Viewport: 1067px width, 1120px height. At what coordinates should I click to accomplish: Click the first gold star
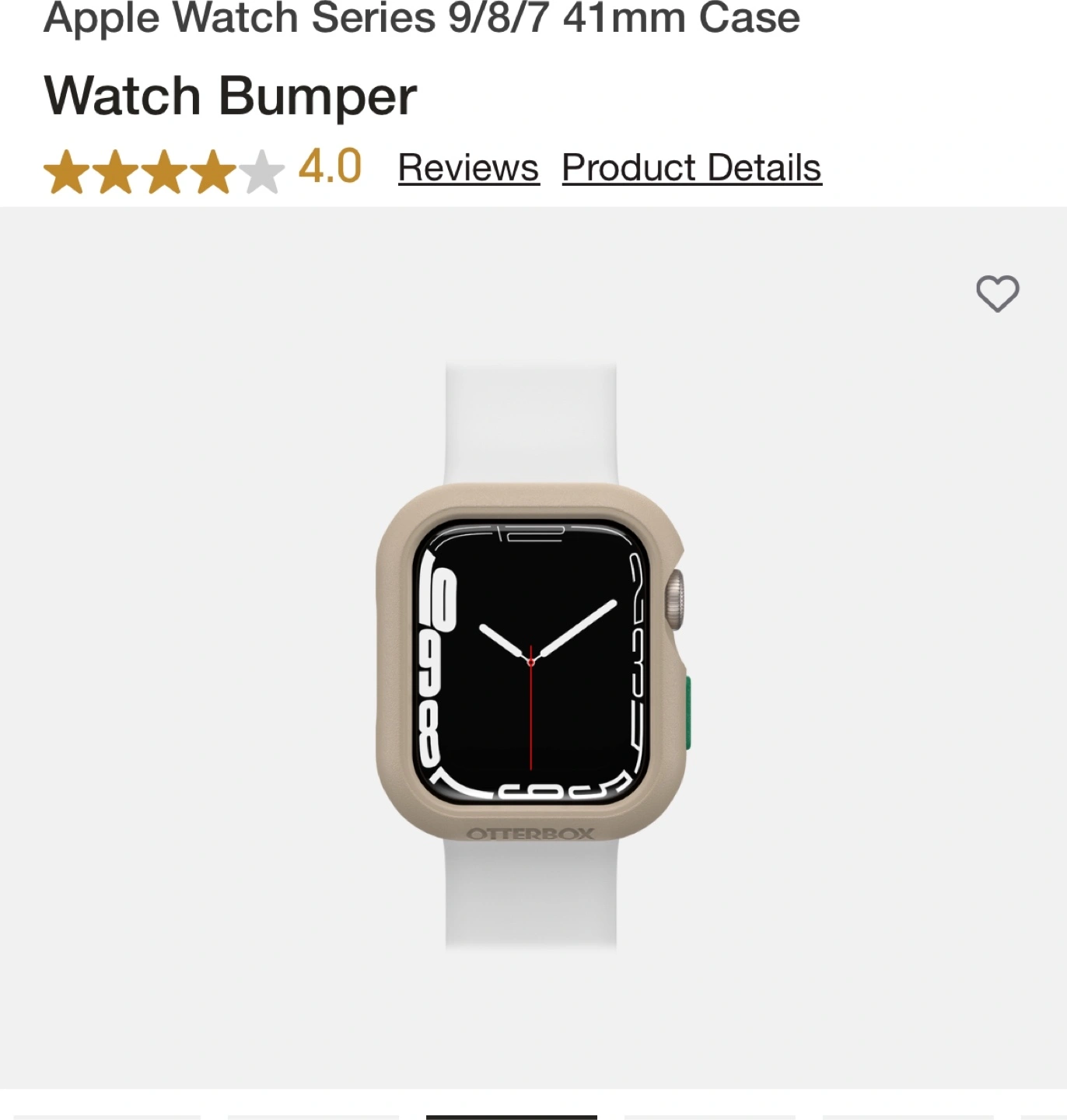[67, 171]
